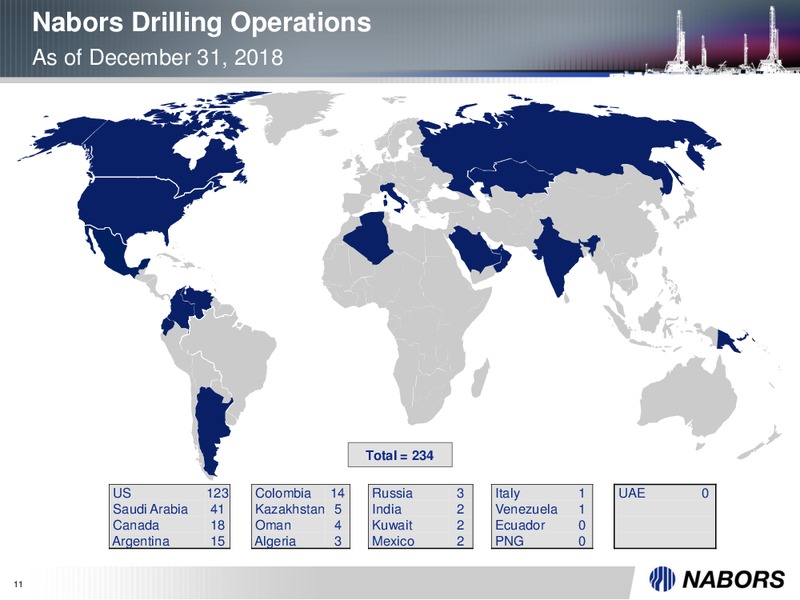This screenshot has width=800, height=600.
Task: Click Saudi Arabia on the world map
Action: click(x=472, y=250)
